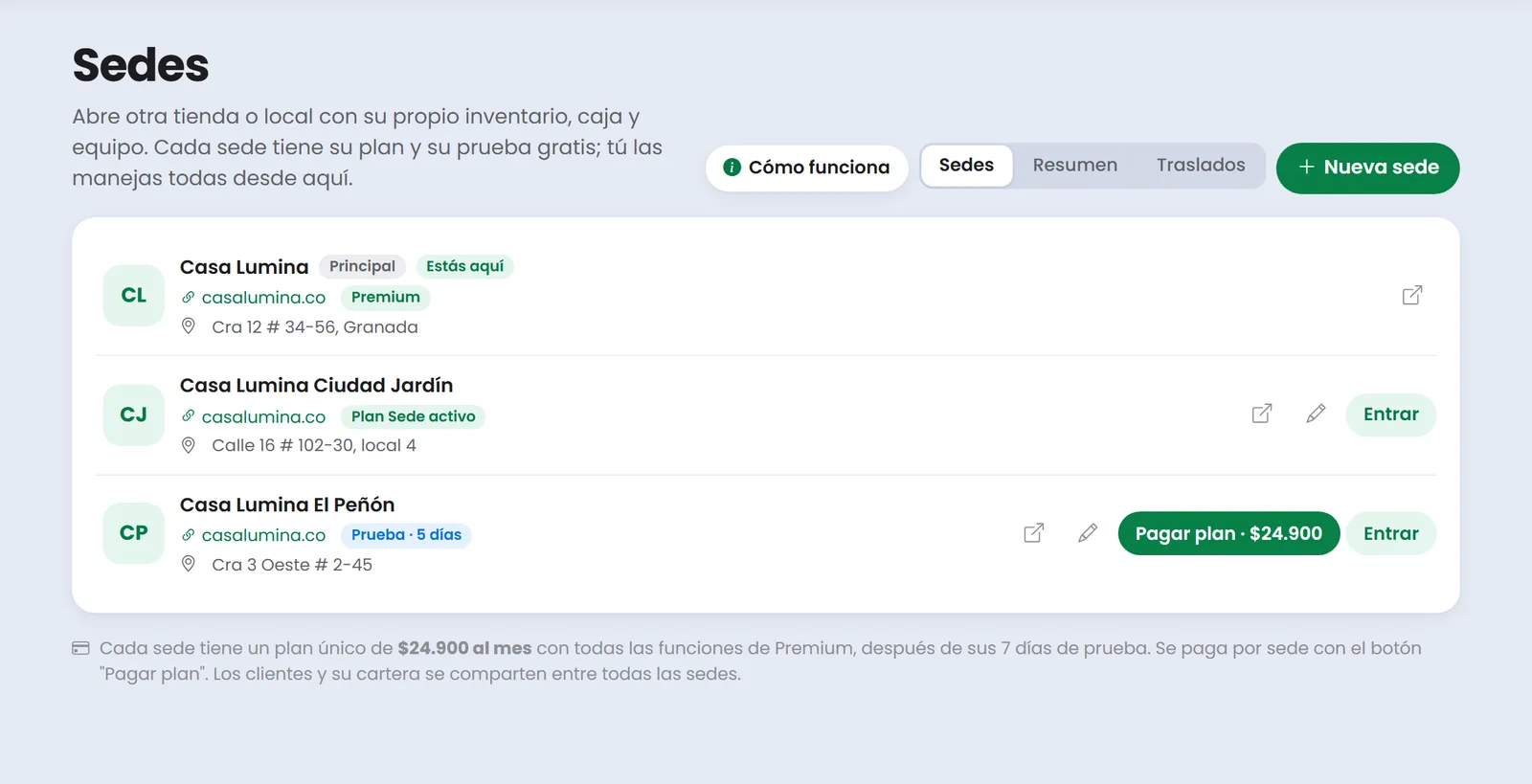Click the CL avatar of Casa Lumina
Screen dimensions: 1532x784
(x=134, y=295)
